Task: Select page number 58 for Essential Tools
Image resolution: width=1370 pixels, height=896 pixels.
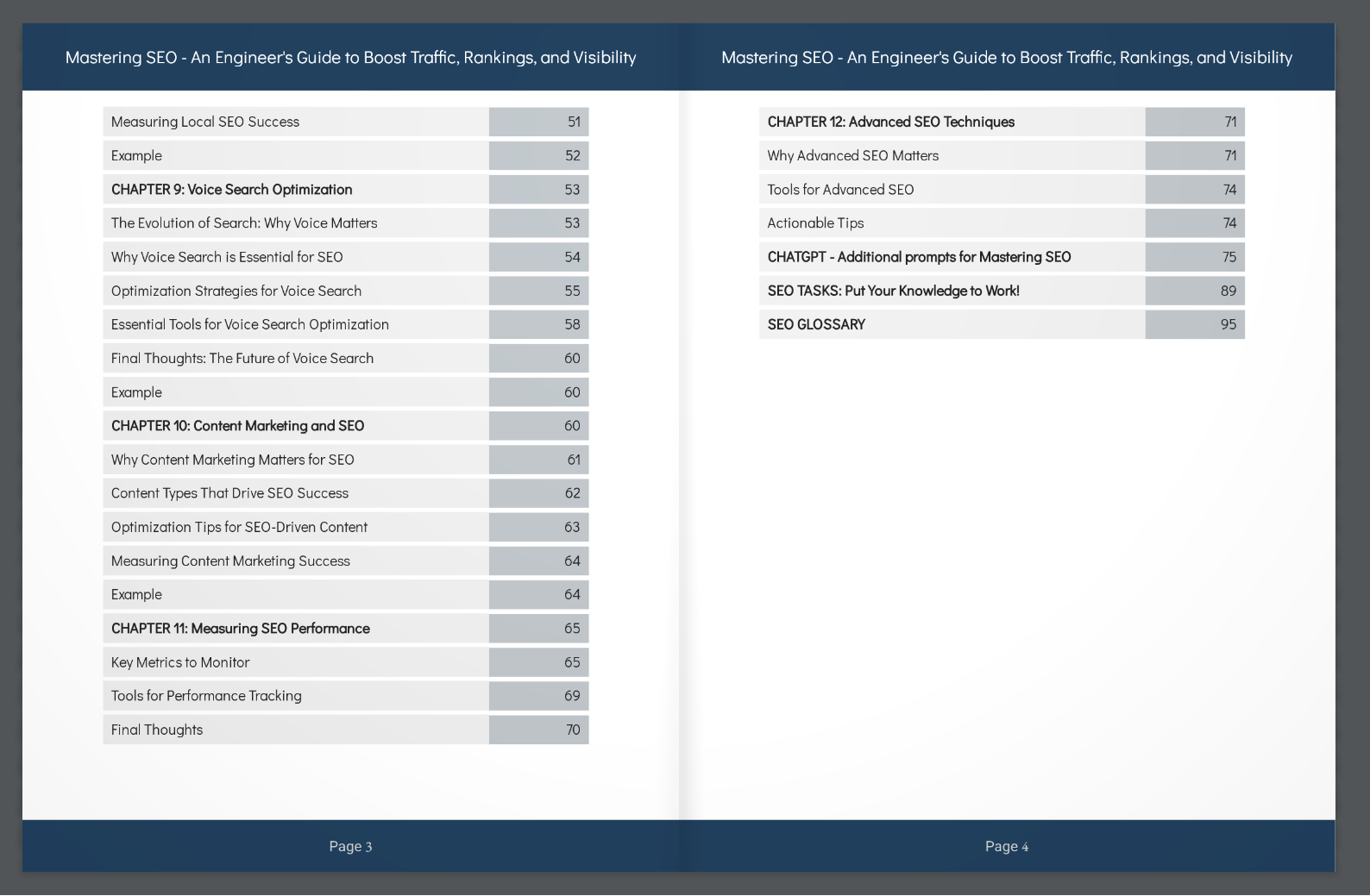Action: pos(573,324)
